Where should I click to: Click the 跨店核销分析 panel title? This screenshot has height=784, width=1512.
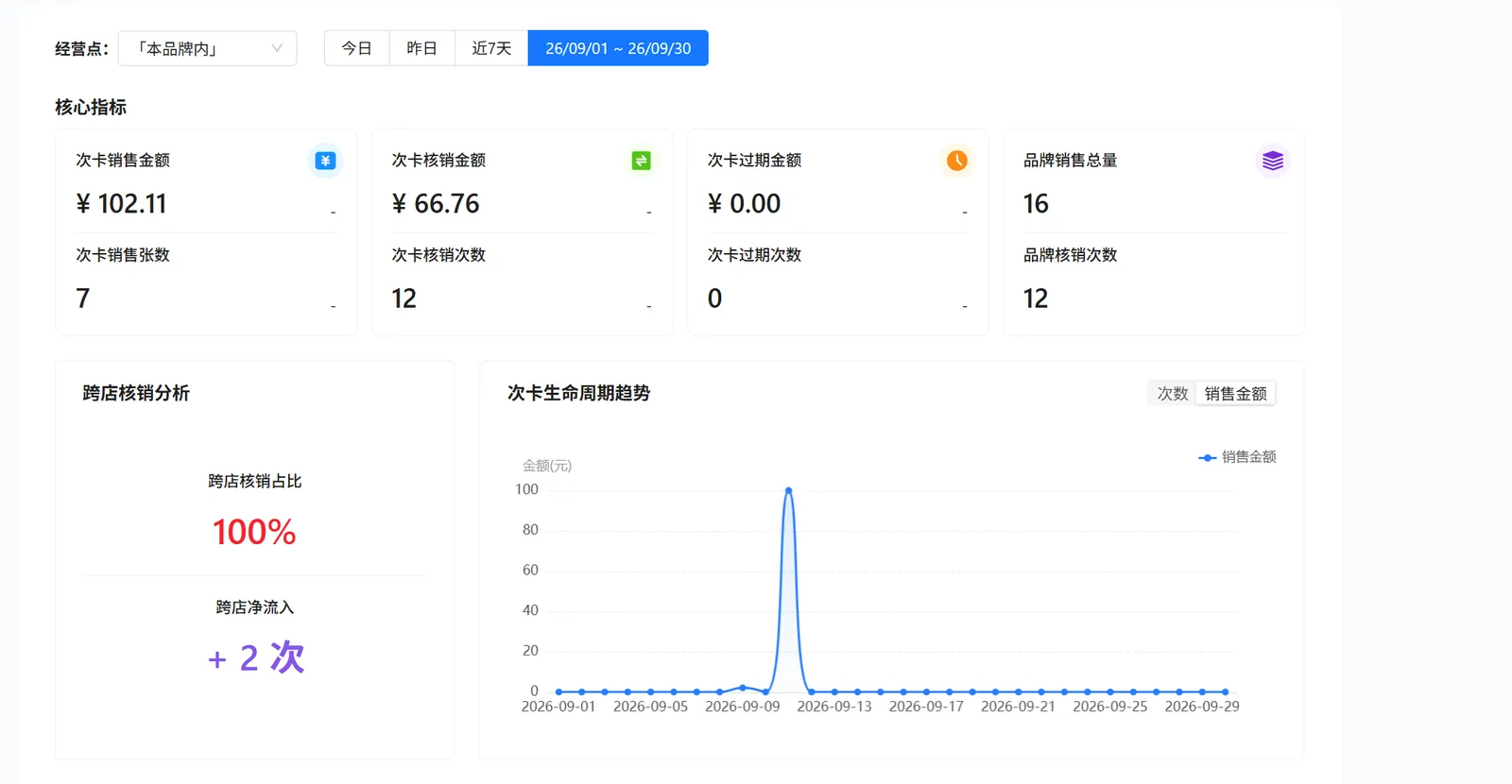point(136,393)
